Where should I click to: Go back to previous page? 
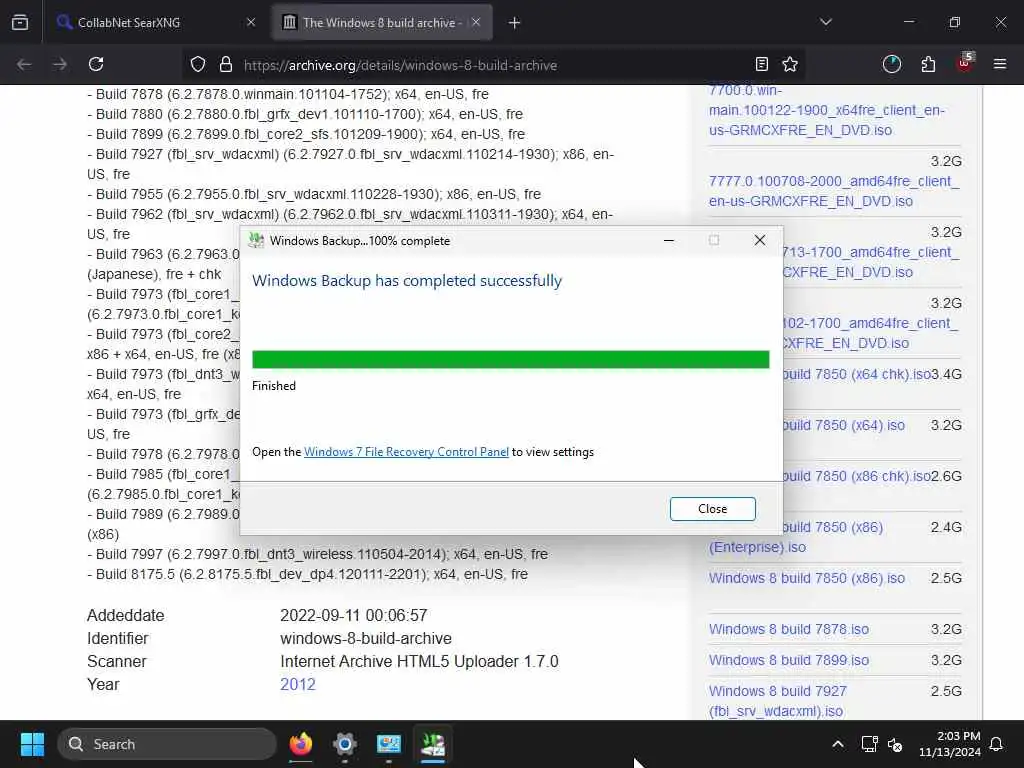click(x=24, y=64)
